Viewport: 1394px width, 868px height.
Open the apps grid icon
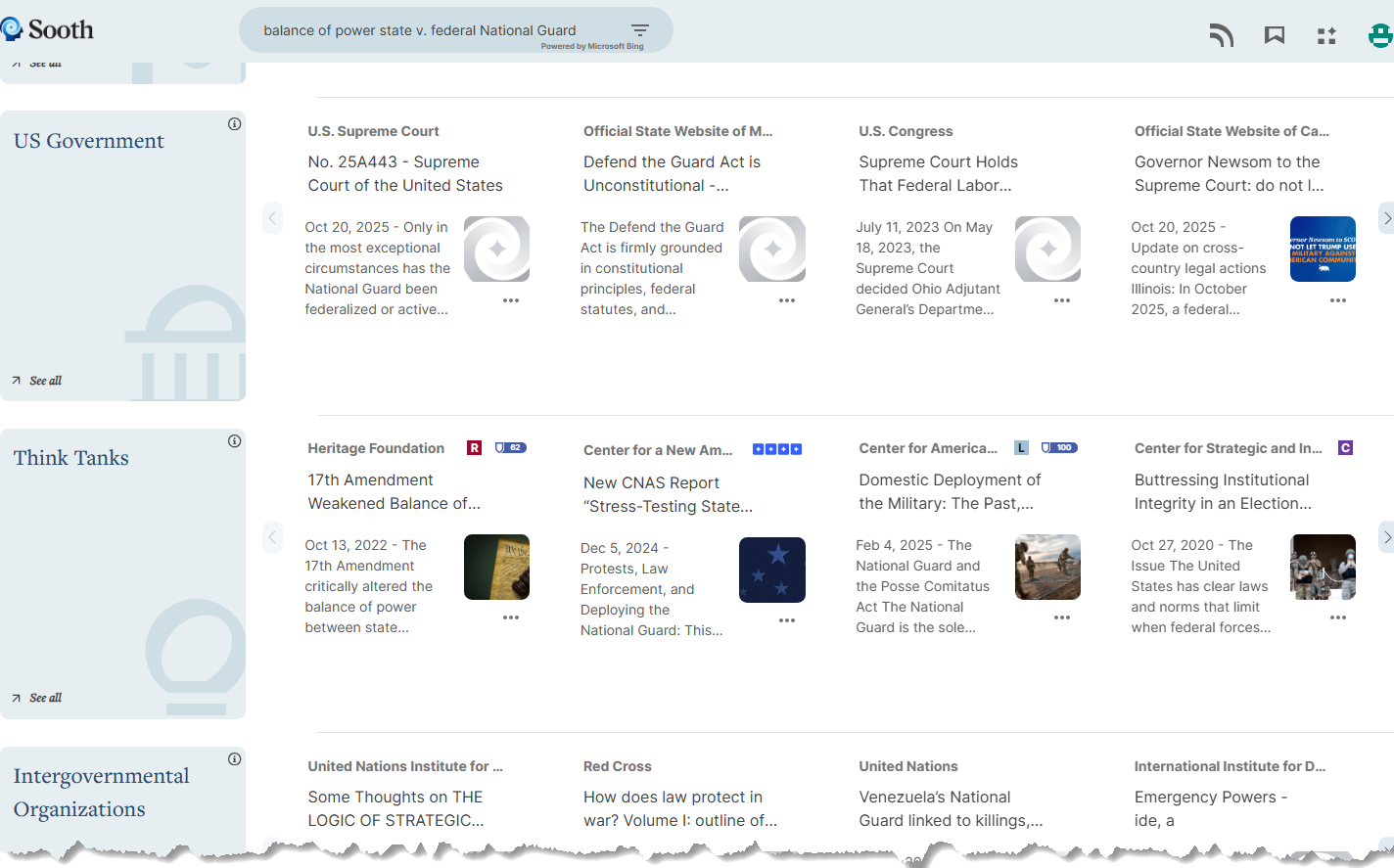1326,36
